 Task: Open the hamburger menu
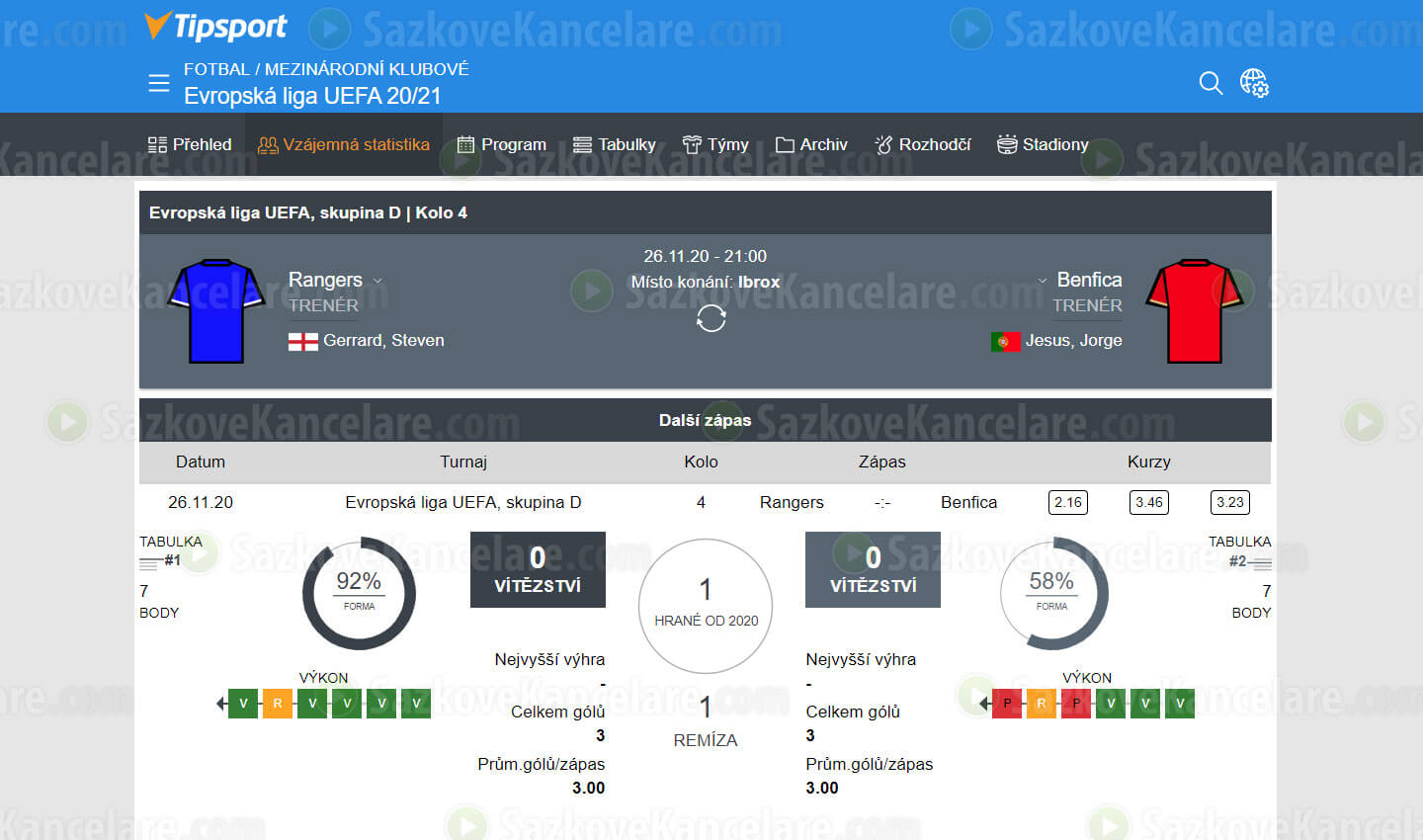(158, 83)
